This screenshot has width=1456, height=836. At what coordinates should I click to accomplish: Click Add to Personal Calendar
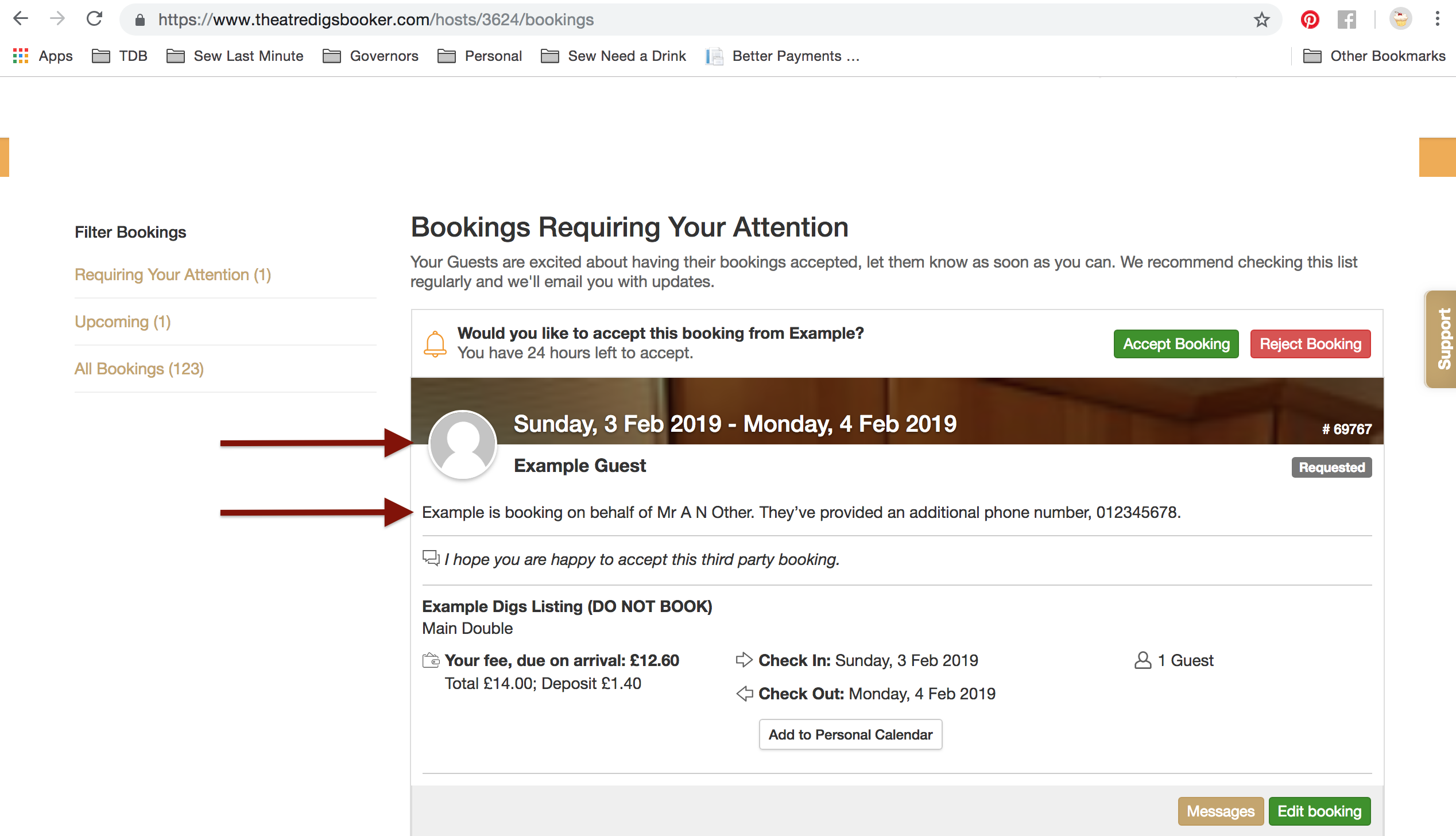coord(850,734)
